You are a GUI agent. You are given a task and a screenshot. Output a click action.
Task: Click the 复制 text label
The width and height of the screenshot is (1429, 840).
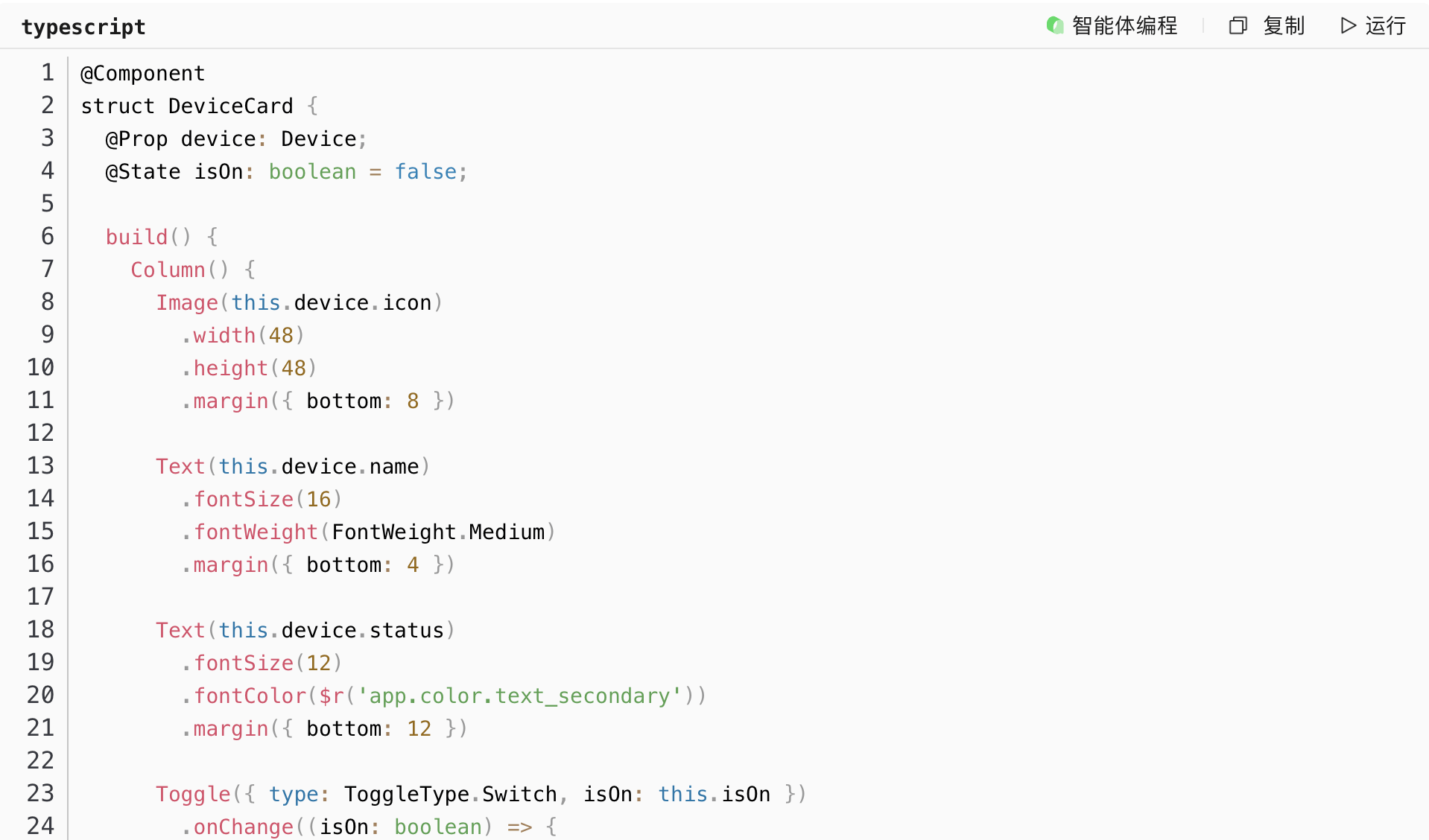click(1284, 26)
